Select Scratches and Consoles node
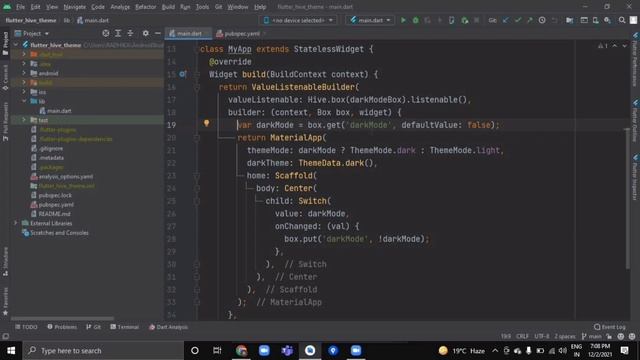Screen dimensions: 640x360 pyautogui.click(x=56, y=233)
